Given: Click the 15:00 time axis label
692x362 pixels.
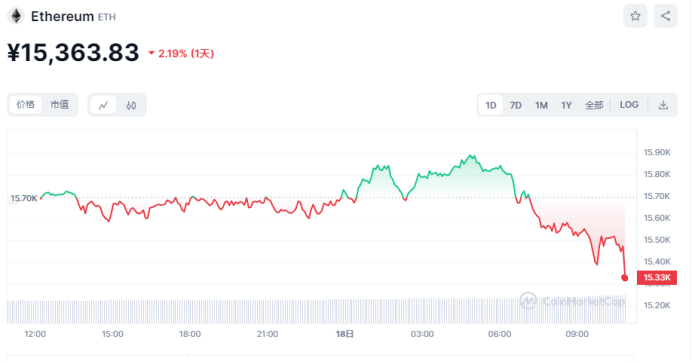Looking at the screenshot, I should point(113,334).
